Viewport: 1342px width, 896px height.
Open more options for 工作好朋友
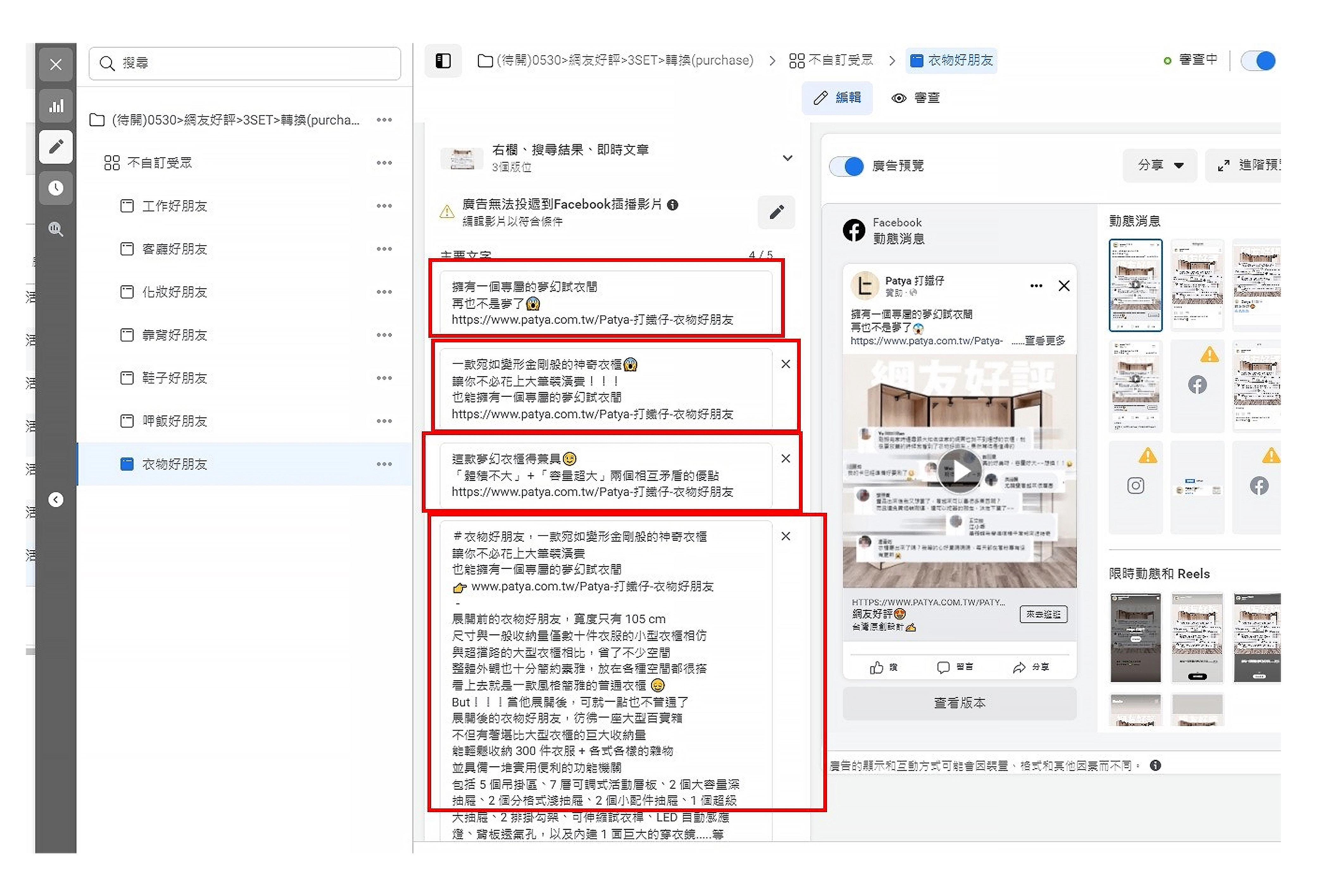[384, 206]
